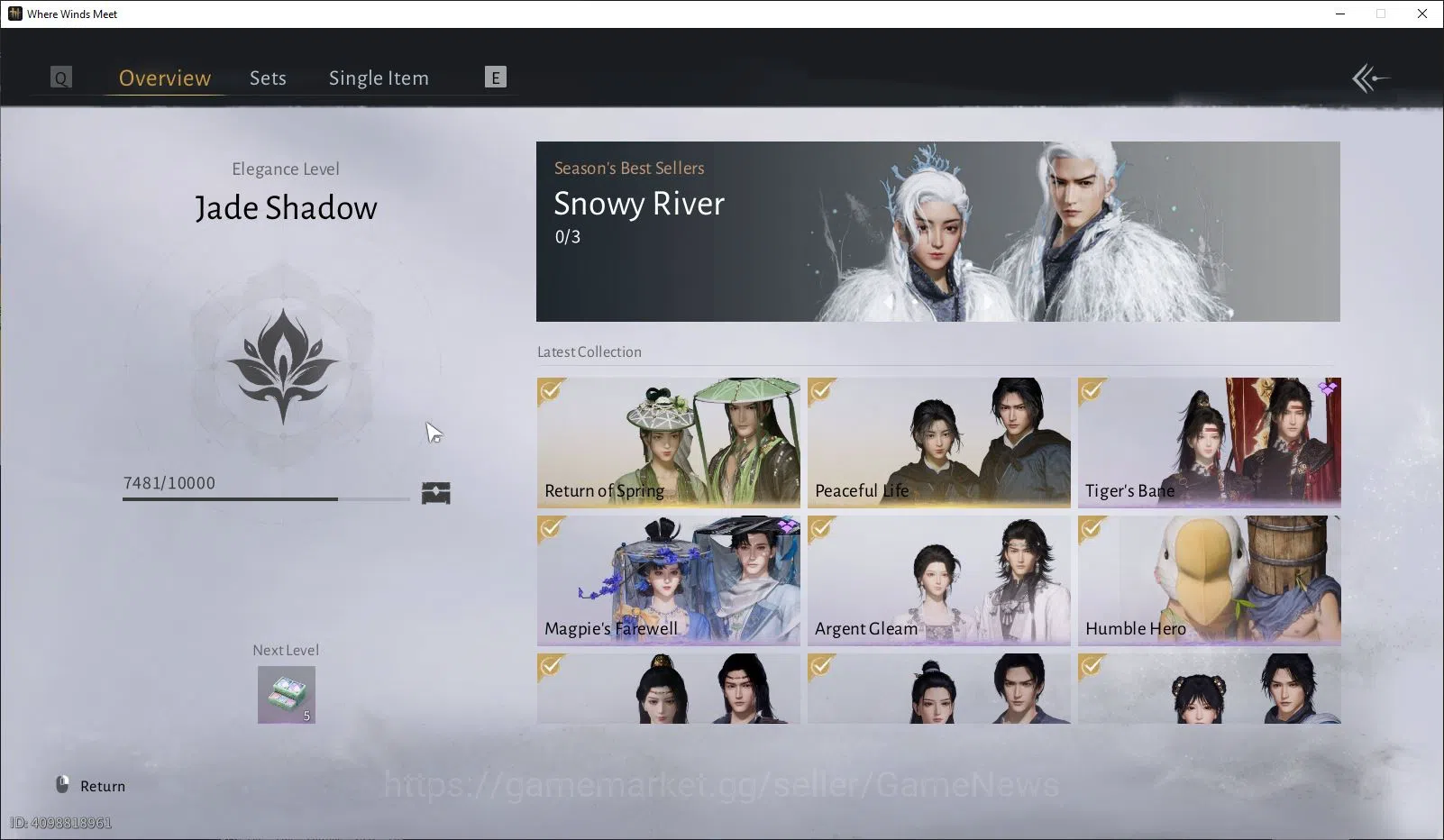Click the checkmark badge on Return of Spring
The height and width of the screenshot is (840, 1444).
coord(551,391)
